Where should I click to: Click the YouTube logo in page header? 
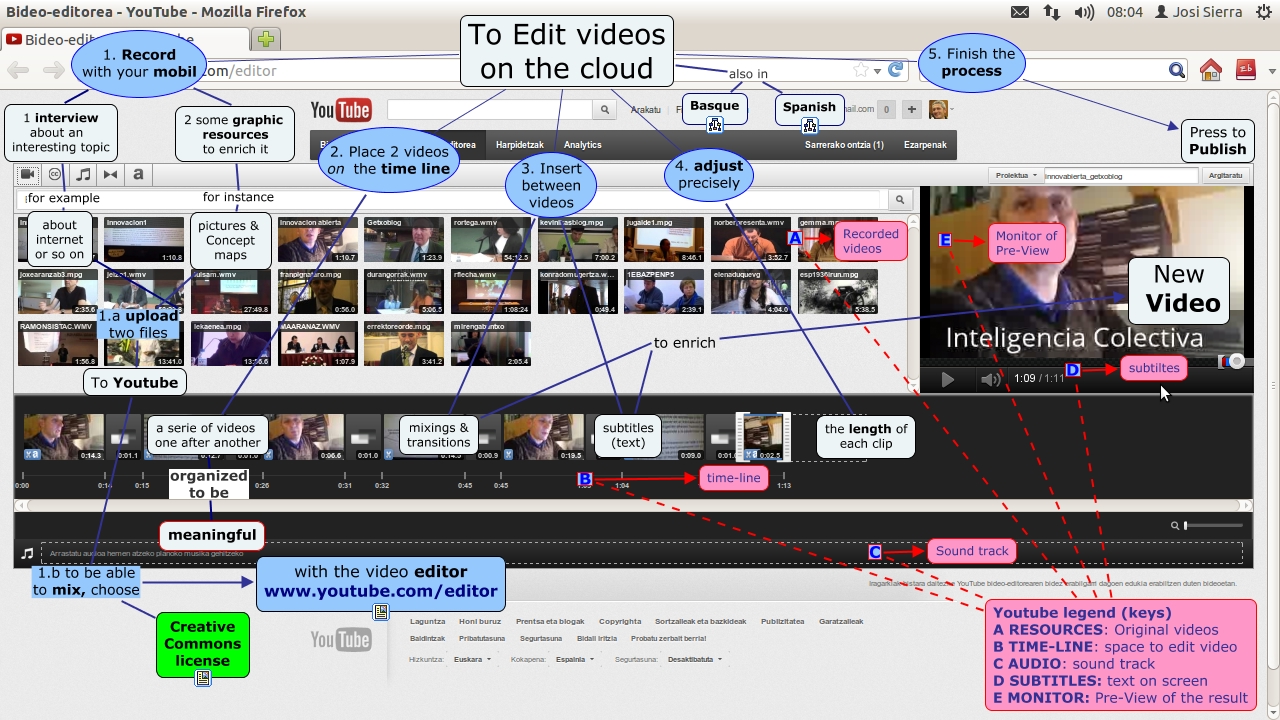341,110
